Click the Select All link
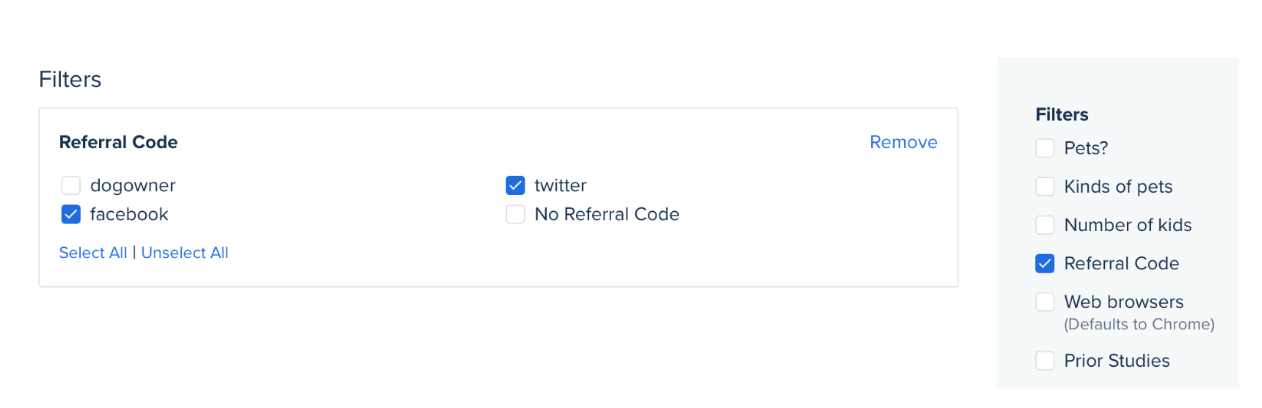1262x408 pixels. 93,253
